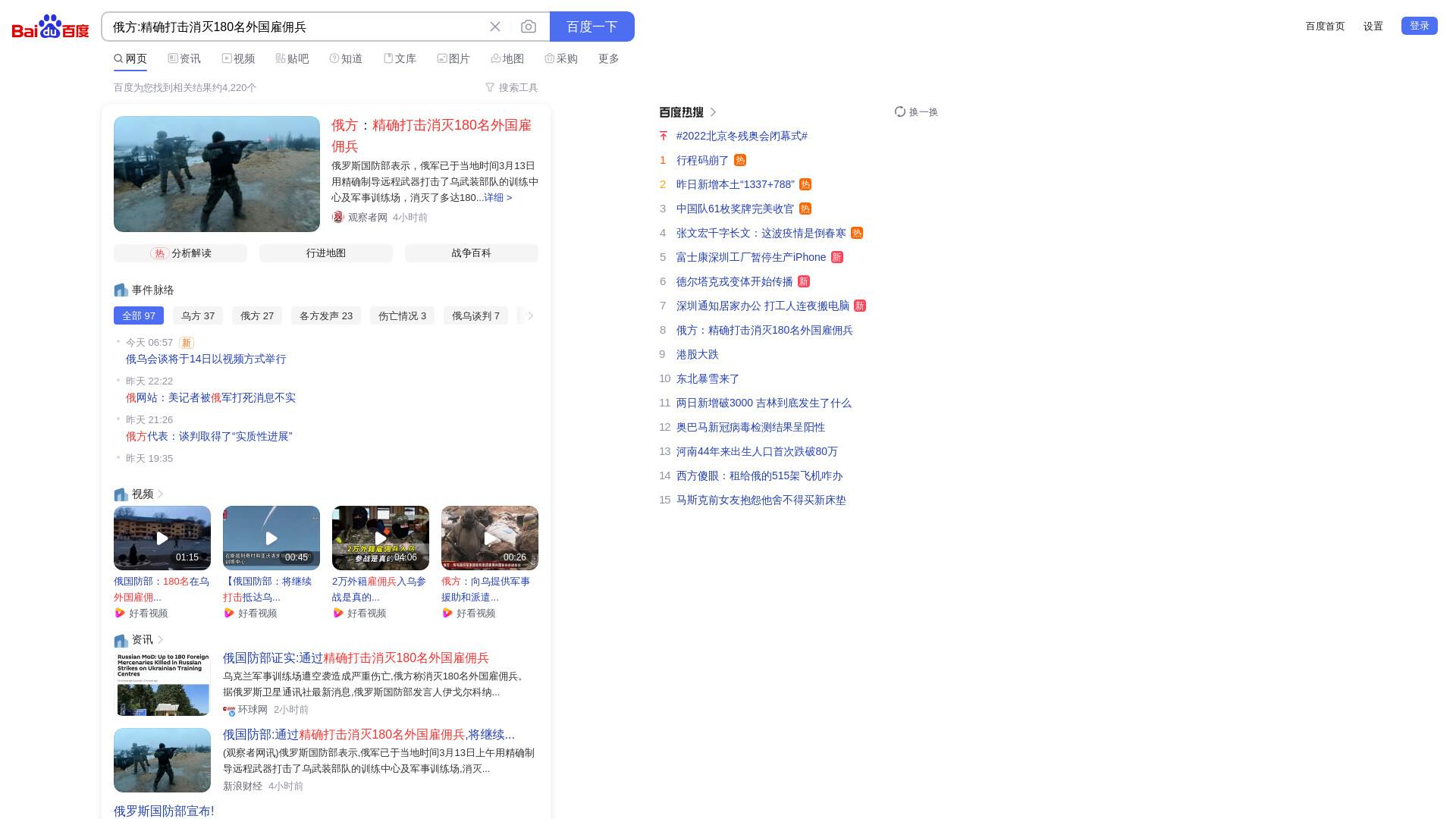Switch to 采购 tab
This screenshot has width=1456, height=819.
coord(561,58)
